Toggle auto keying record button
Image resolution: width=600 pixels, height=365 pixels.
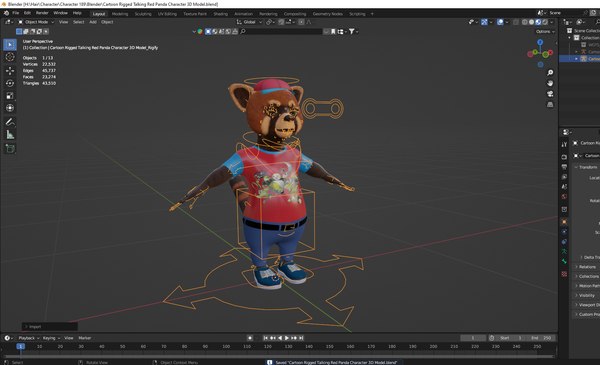click(x=250, y=338)
